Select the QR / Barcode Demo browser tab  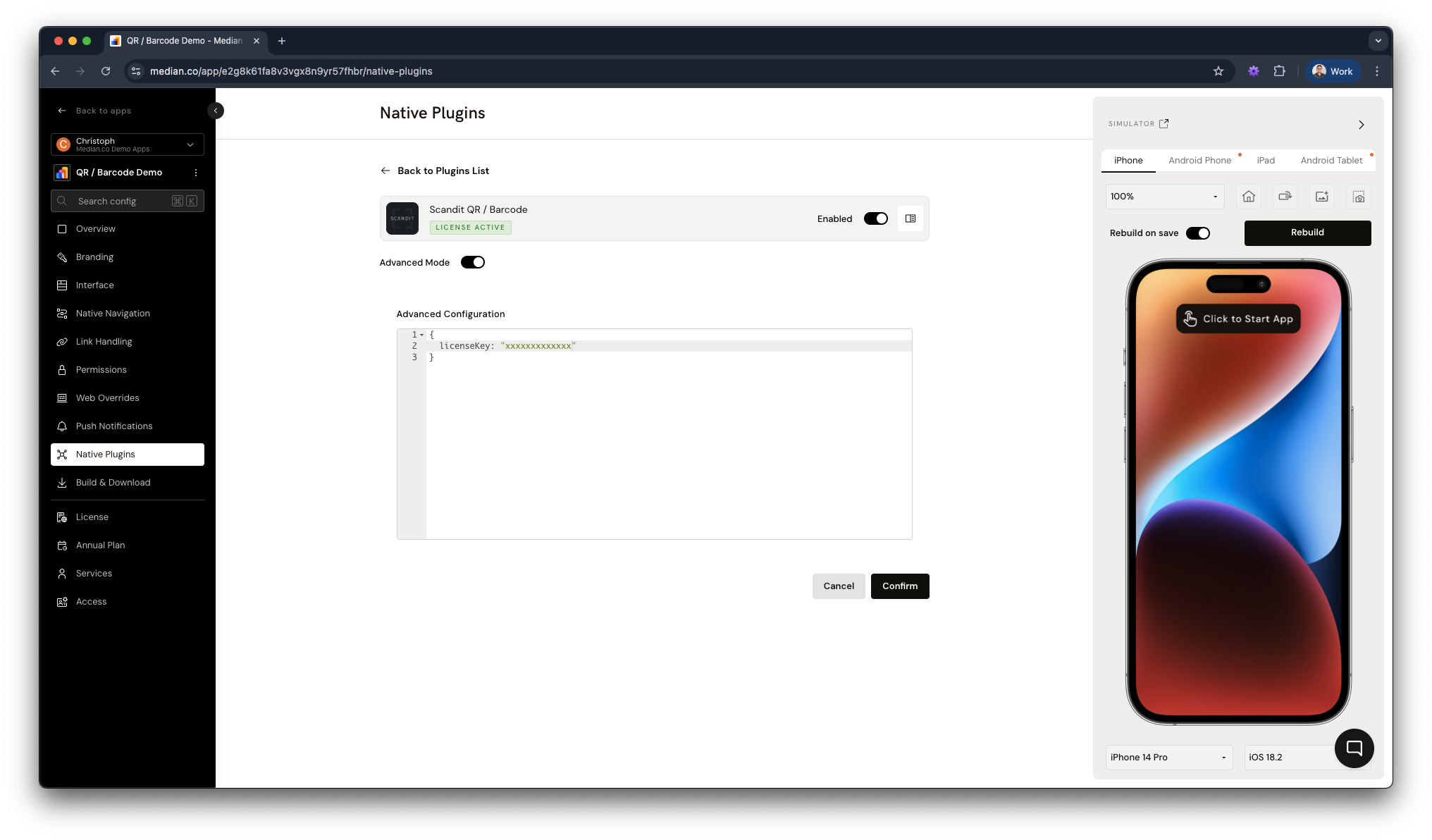point(185,41)
